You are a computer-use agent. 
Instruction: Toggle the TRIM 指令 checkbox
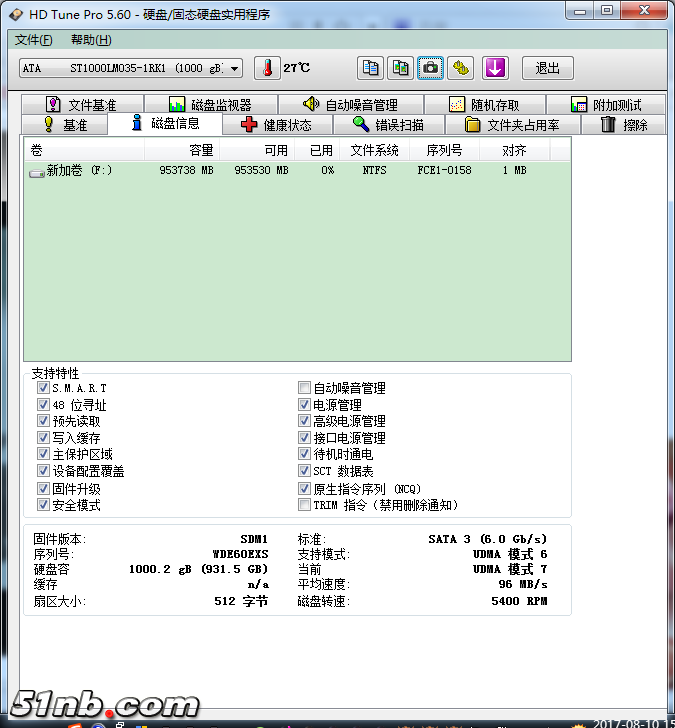(305, 505)
